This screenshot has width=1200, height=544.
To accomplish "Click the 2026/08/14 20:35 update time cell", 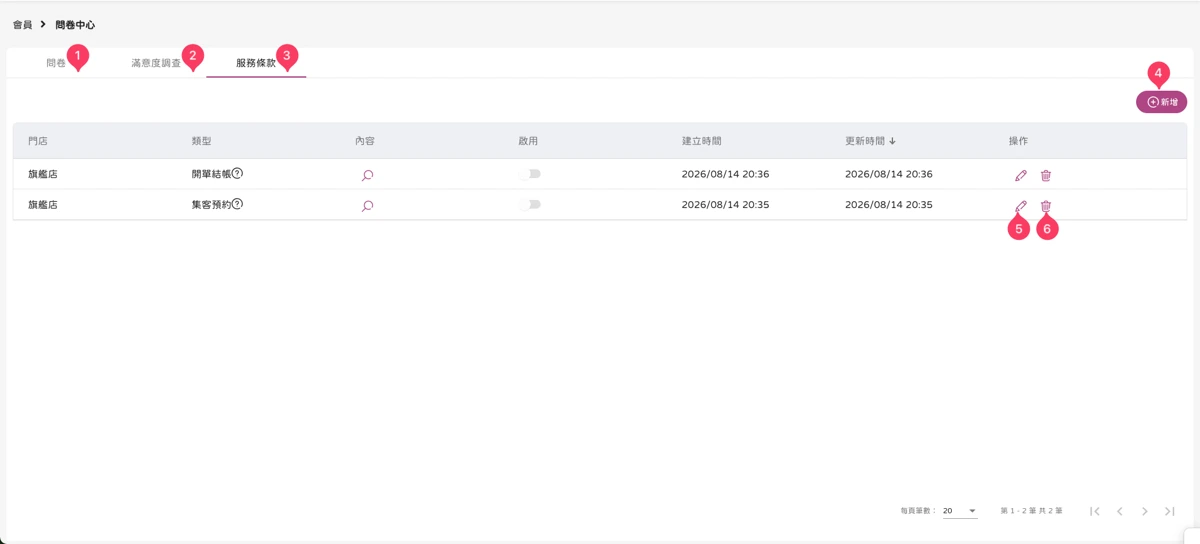I will pyautogui.click(x=889, y=204).
